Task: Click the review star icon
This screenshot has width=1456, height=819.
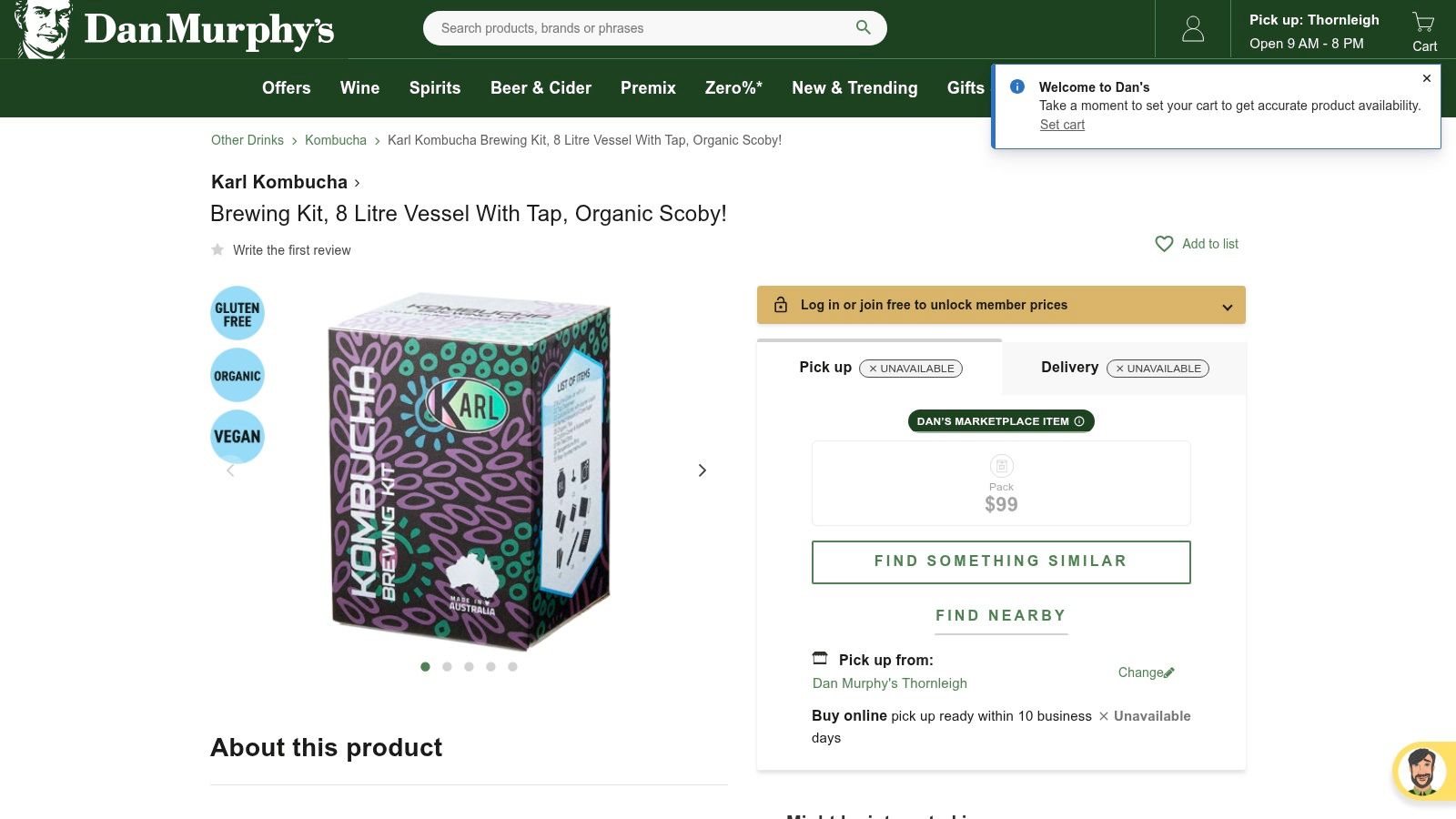Action: [217, 249]
